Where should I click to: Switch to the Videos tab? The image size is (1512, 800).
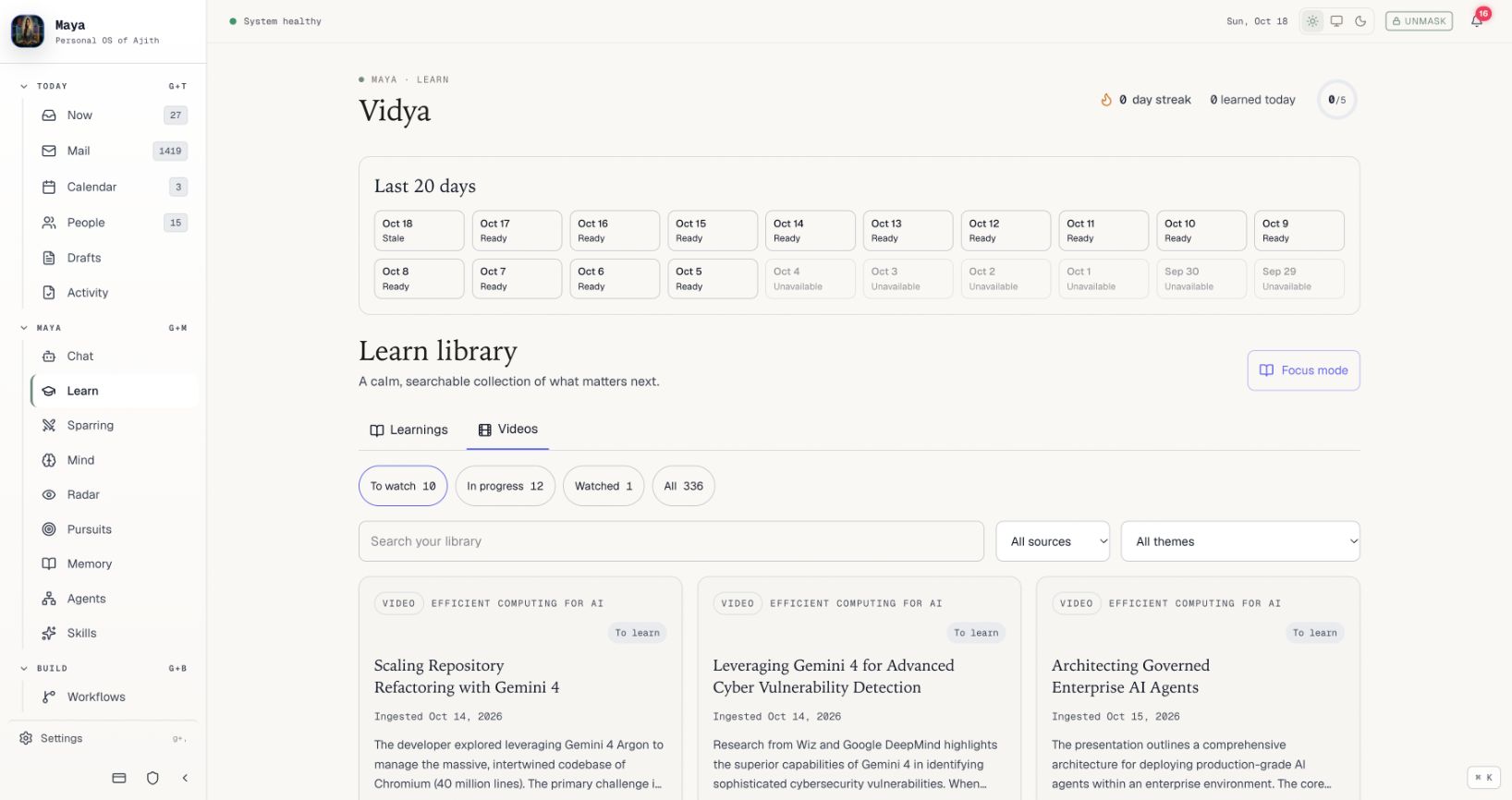point(507,430)
